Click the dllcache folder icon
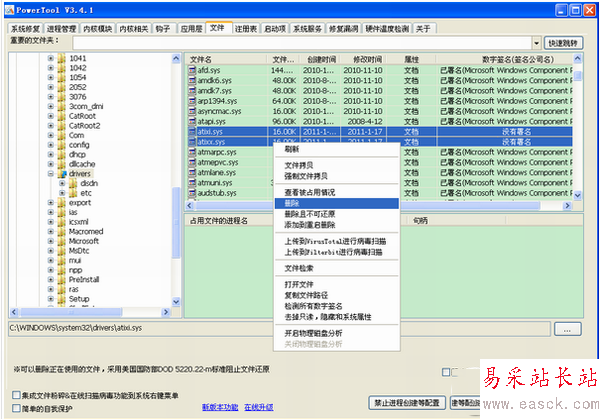This screenshot has width=600, height=419. pos(62,164)
